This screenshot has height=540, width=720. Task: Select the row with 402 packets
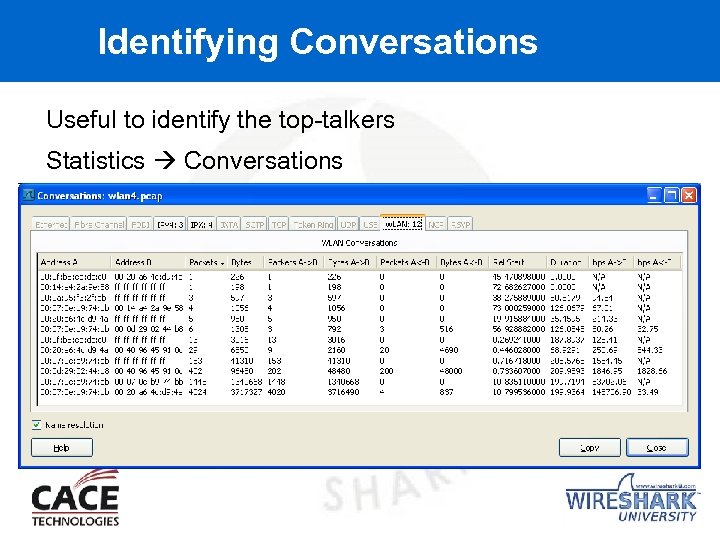tap(359, 371)
